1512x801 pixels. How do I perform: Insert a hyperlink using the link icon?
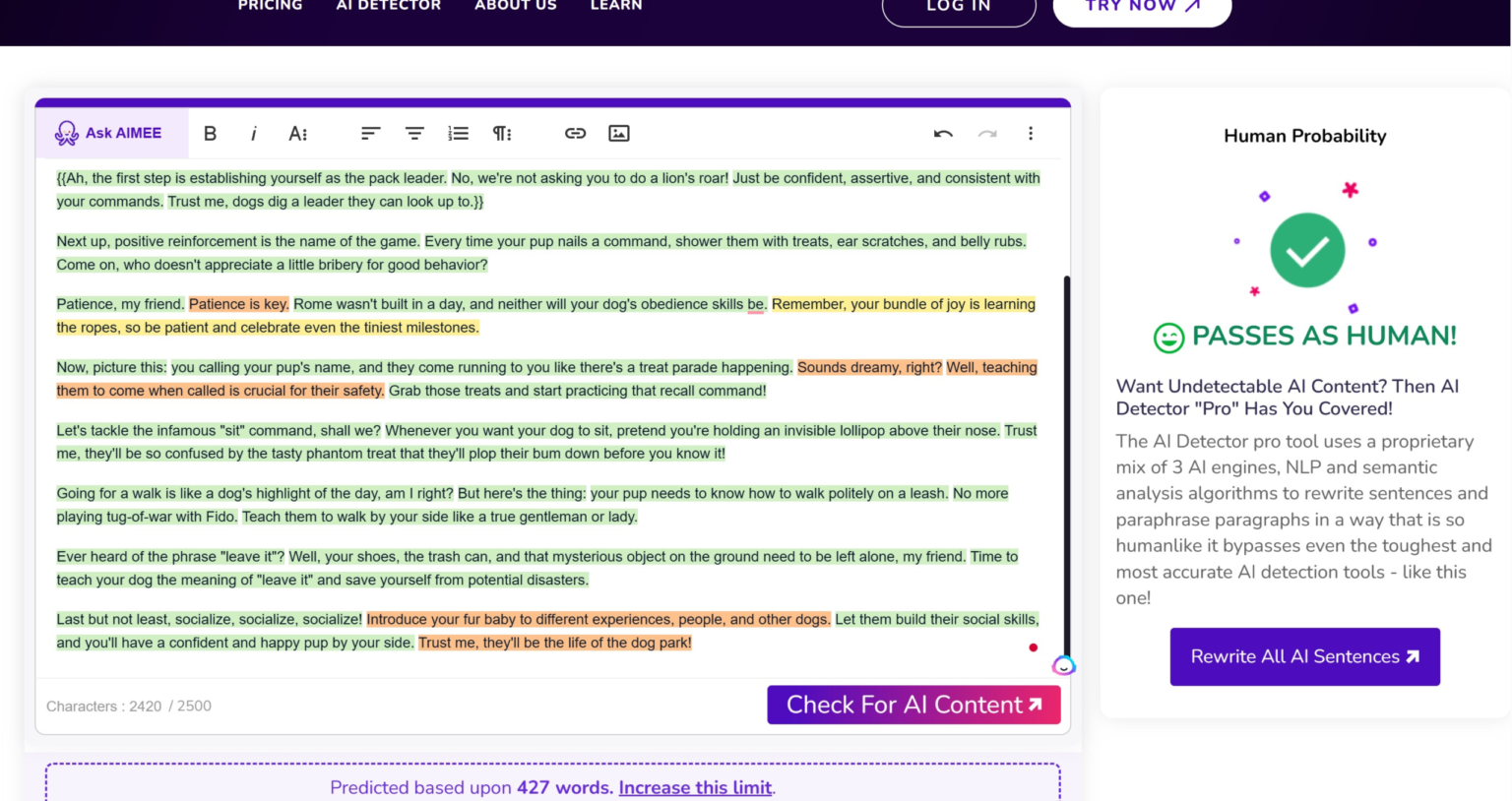point(575,133)
